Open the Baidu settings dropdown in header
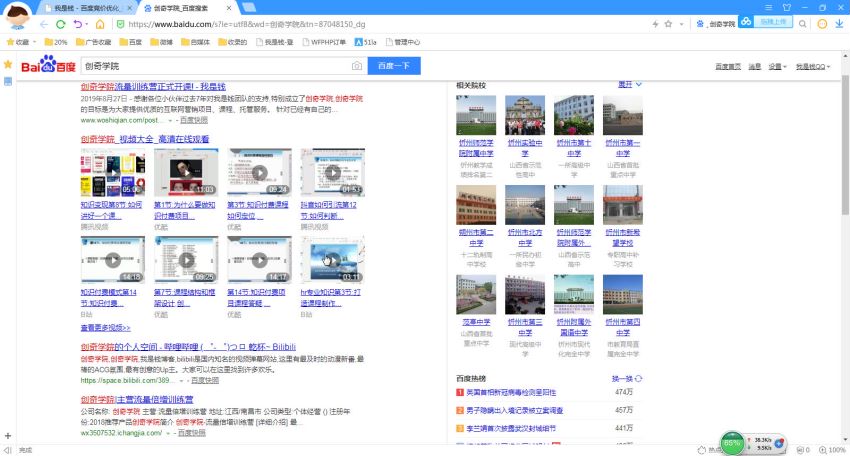850x456 pixels. pos(777,67)
